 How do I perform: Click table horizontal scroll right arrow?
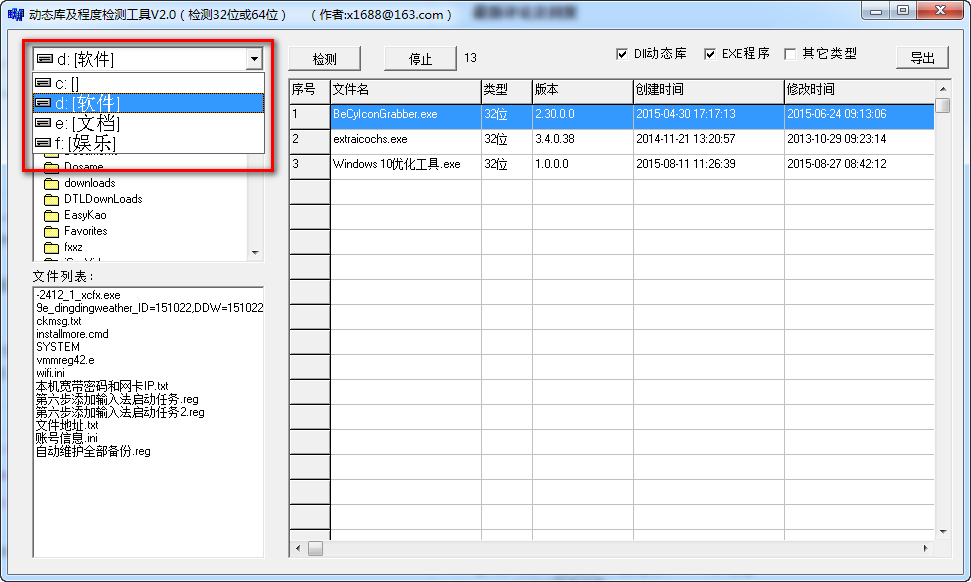[x=926, y=549]
